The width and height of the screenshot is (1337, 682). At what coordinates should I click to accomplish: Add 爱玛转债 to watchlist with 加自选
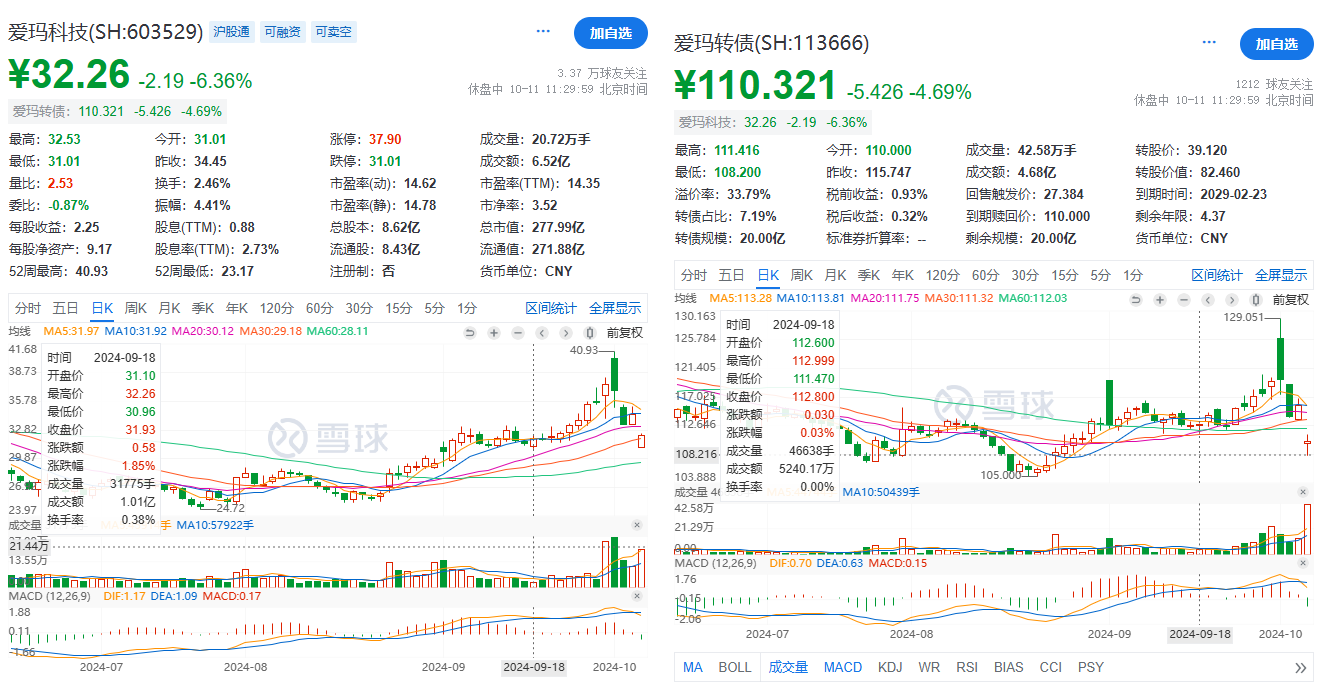[x=1276, y=44]
